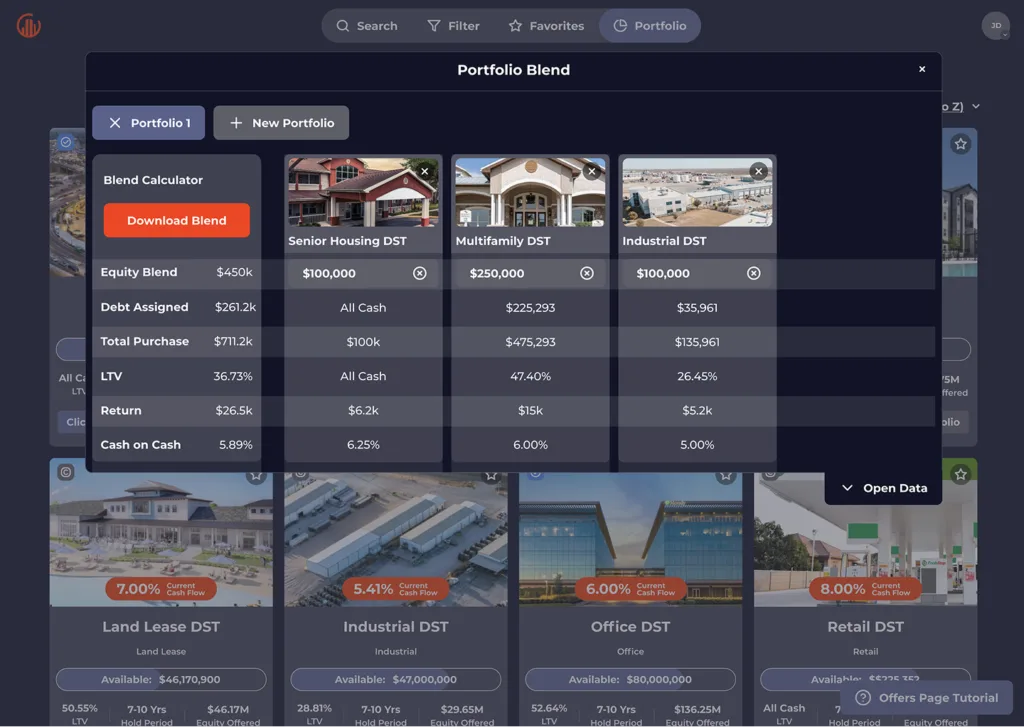Click the Cash on Cash 5.89% row
Viewport: 1024px width, 727px height.
coord(176,445)
